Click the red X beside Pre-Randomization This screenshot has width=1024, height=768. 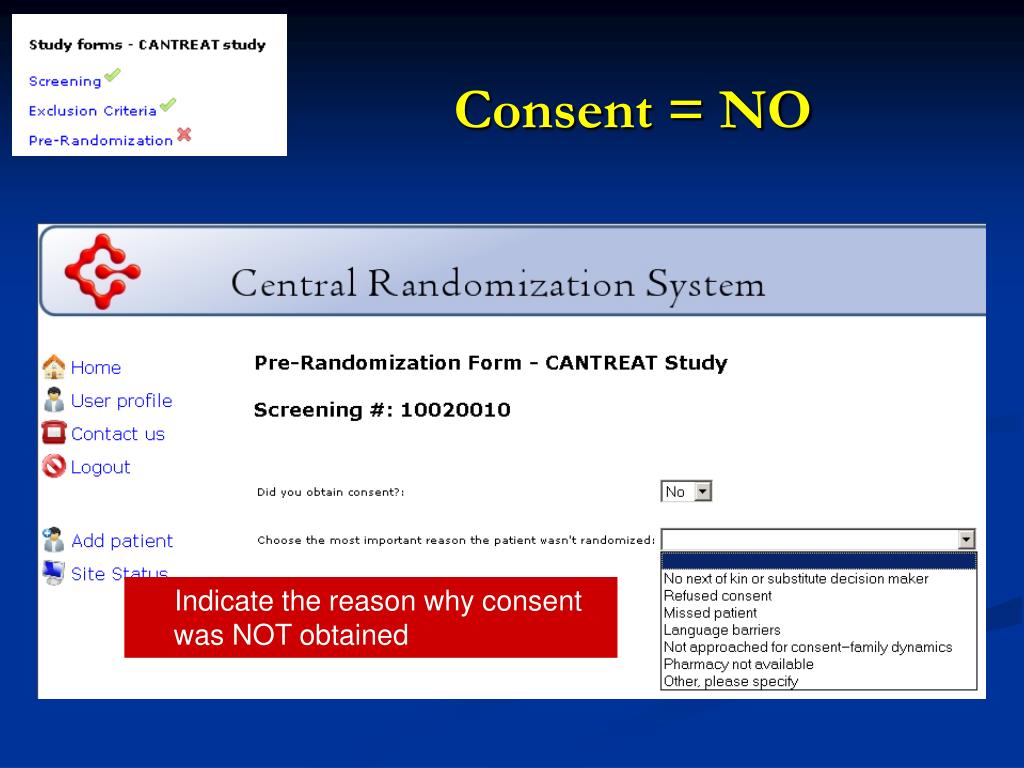184,134
